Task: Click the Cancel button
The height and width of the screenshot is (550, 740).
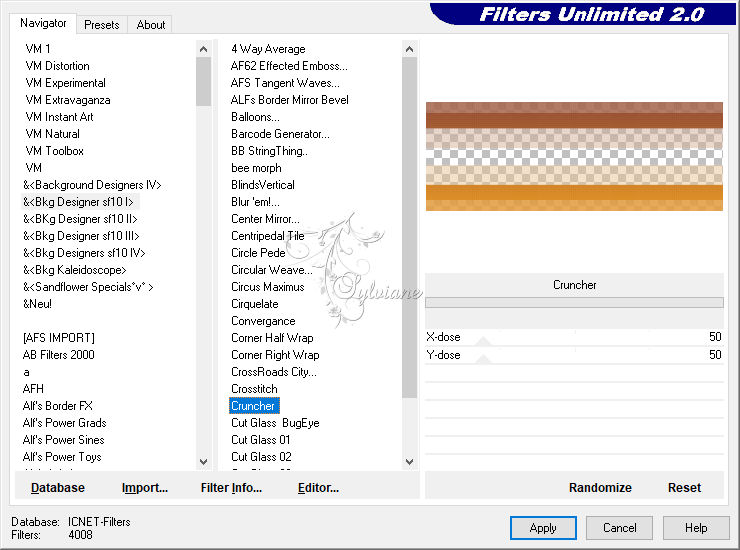Action: 619,528
